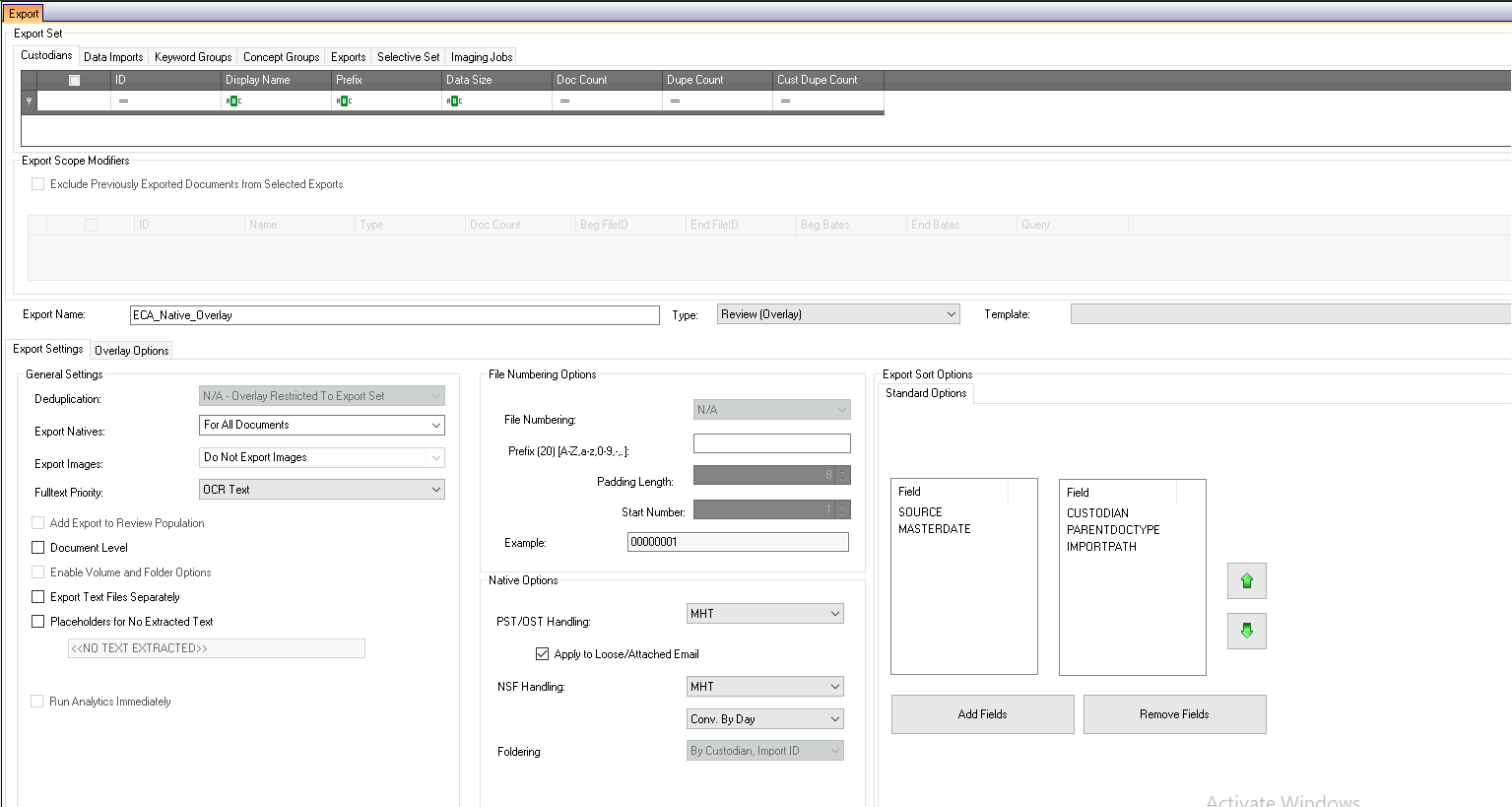The width and height of the screenshot is (1512, 807).
Task: Enable Export Text Files Separately
Action: 38,597
